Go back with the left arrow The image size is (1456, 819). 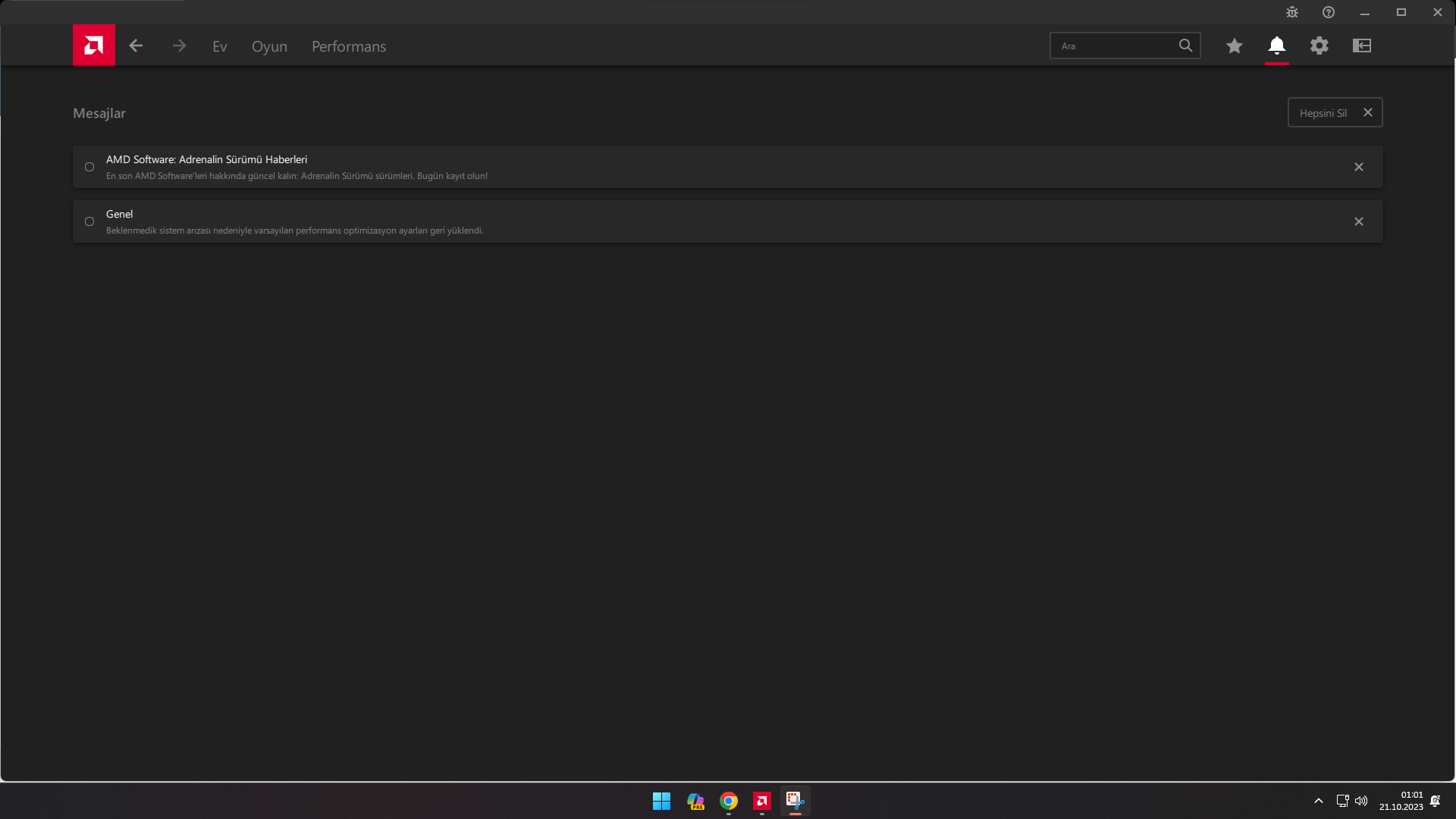(x=136, y=46)
